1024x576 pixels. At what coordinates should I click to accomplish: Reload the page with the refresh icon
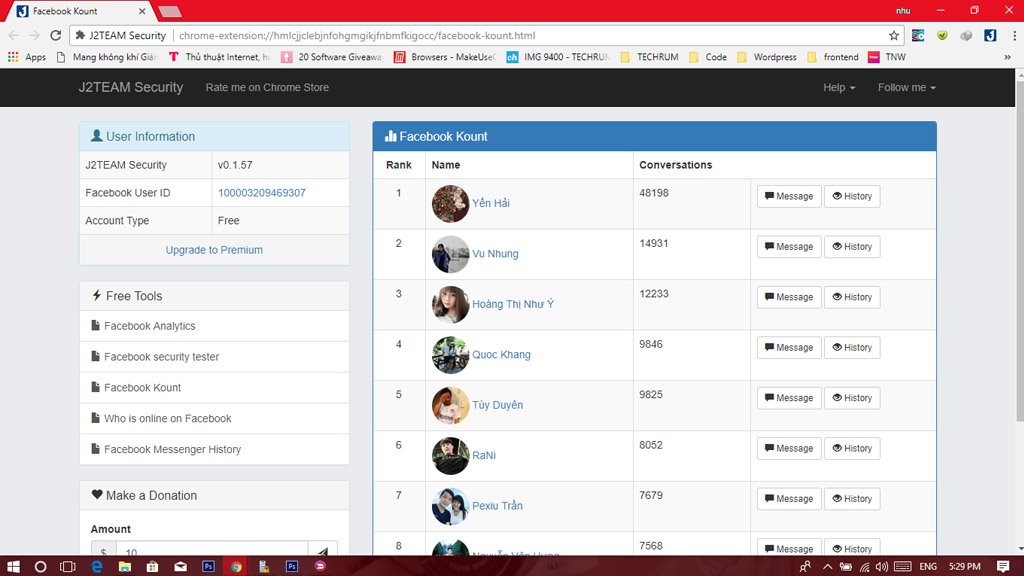click(x=56, y=35)
